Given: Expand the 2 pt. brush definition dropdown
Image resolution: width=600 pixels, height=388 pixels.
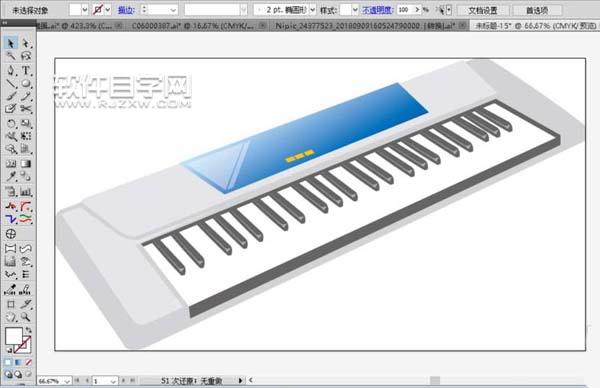Looking at the screenshot, I should point(313,10).
